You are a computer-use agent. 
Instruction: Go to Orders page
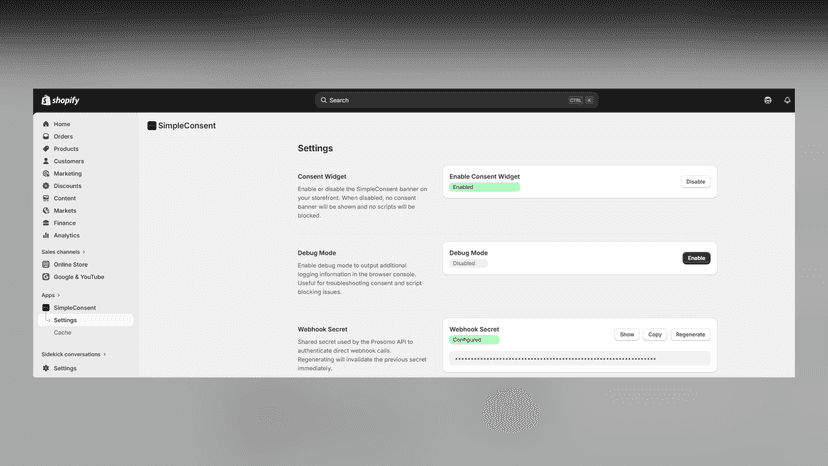point(63,136)
